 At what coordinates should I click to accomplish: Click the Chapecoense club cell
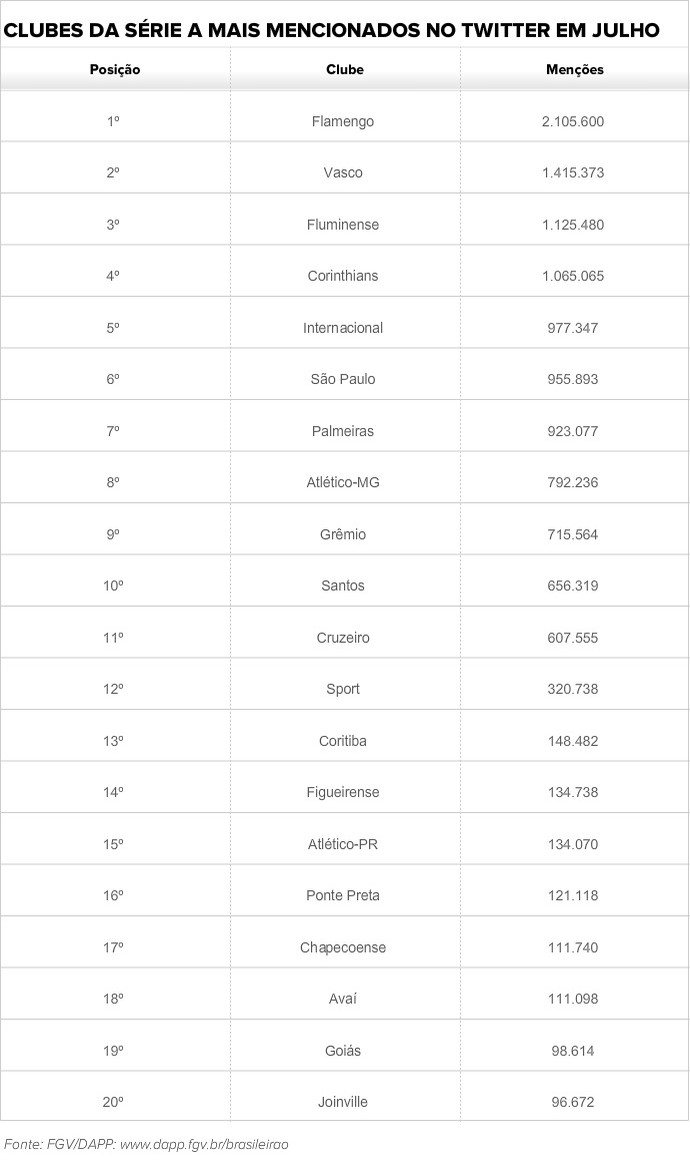pyautogui.click(x=343, y=947)
